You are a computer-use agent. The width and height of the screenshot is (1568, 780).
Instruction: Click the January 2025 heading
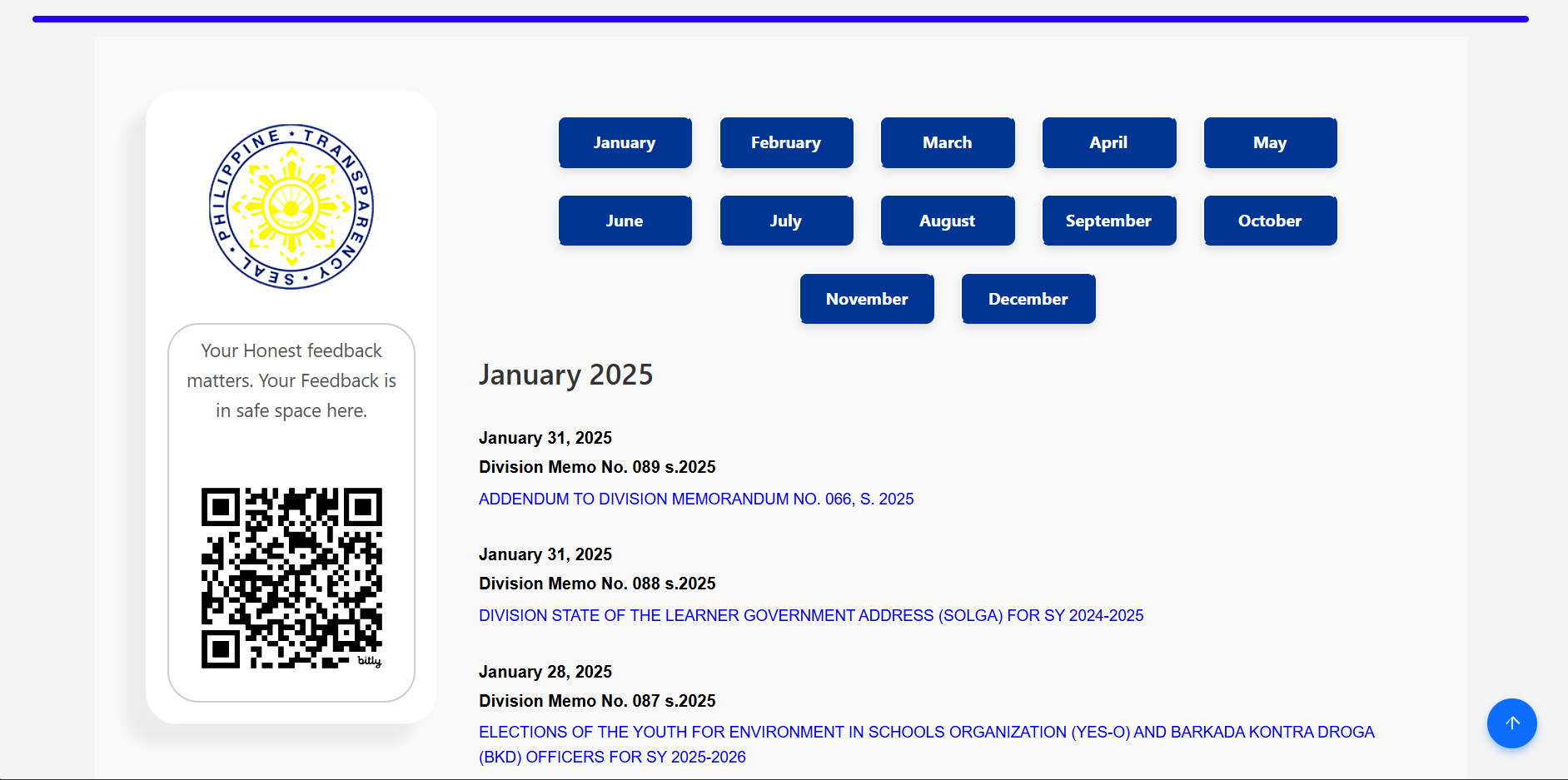point(566,375)
